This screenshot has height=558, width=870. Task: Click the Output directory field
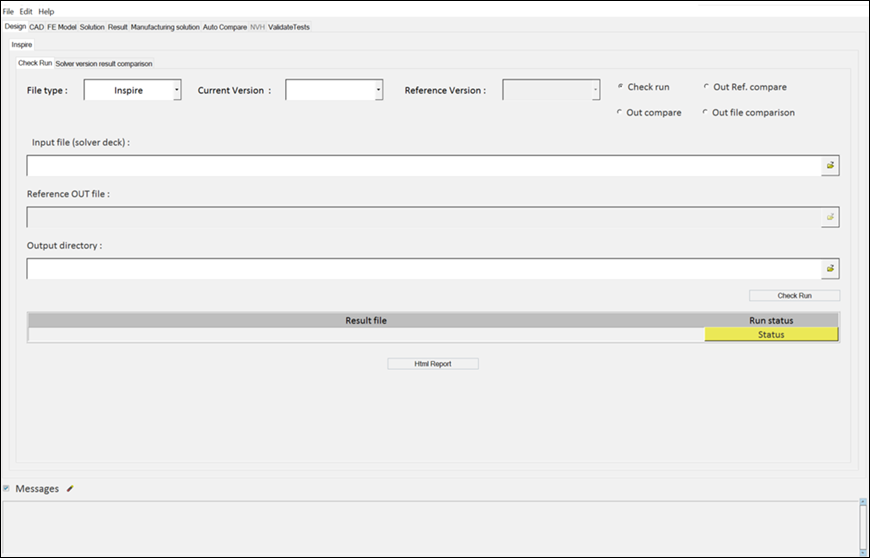[424, 268]
